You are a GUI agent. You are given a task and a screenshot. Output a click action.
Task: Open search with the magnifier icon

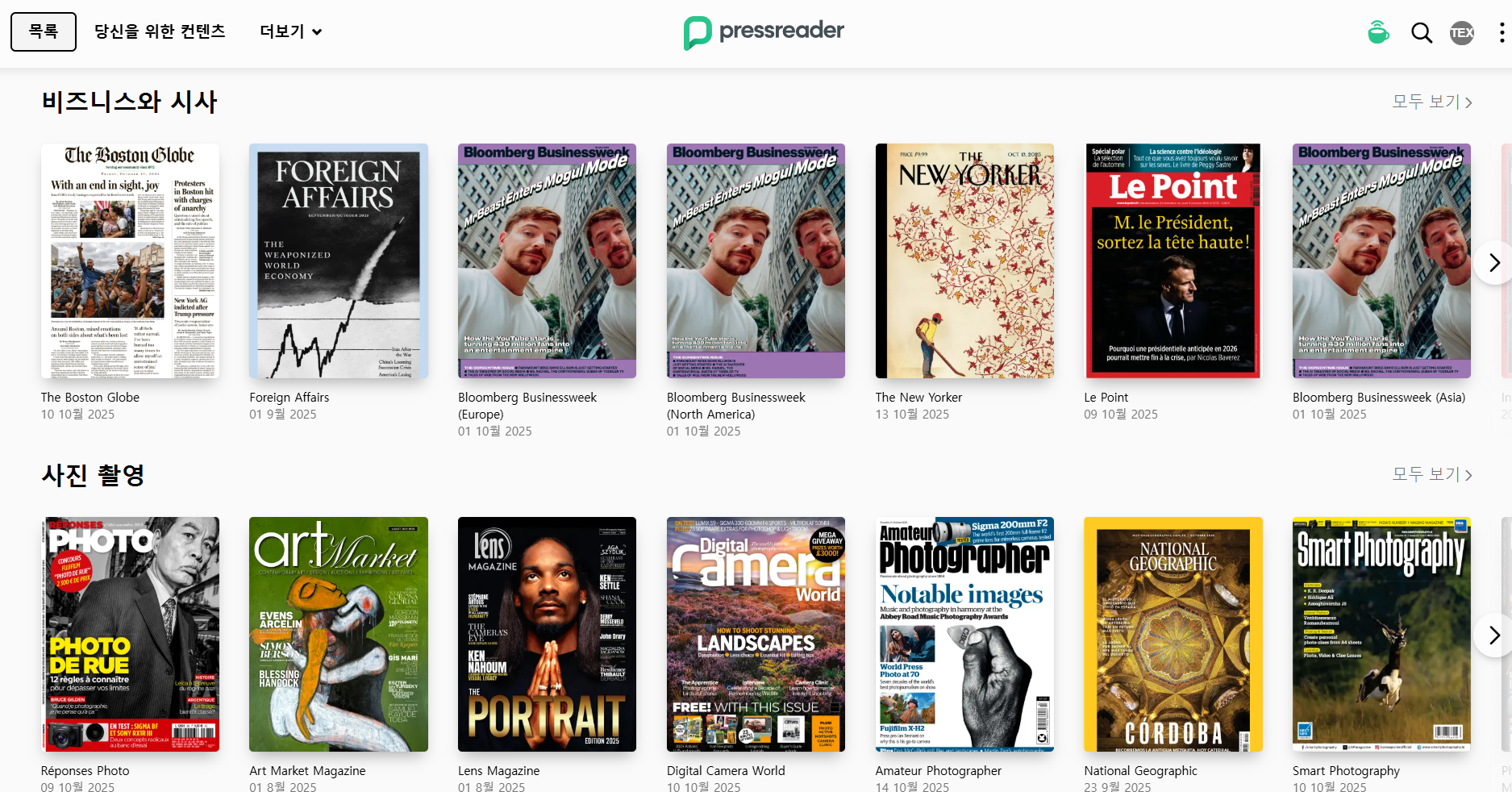[x=1421, y=32]
